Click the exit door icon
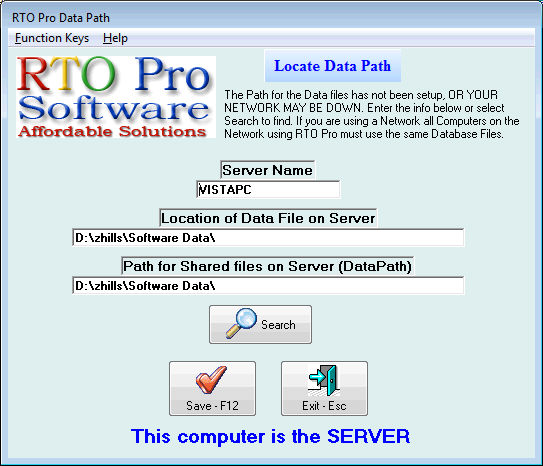Image resolution: width=543 pixels, height=466 pixels. tap(323, 380)
